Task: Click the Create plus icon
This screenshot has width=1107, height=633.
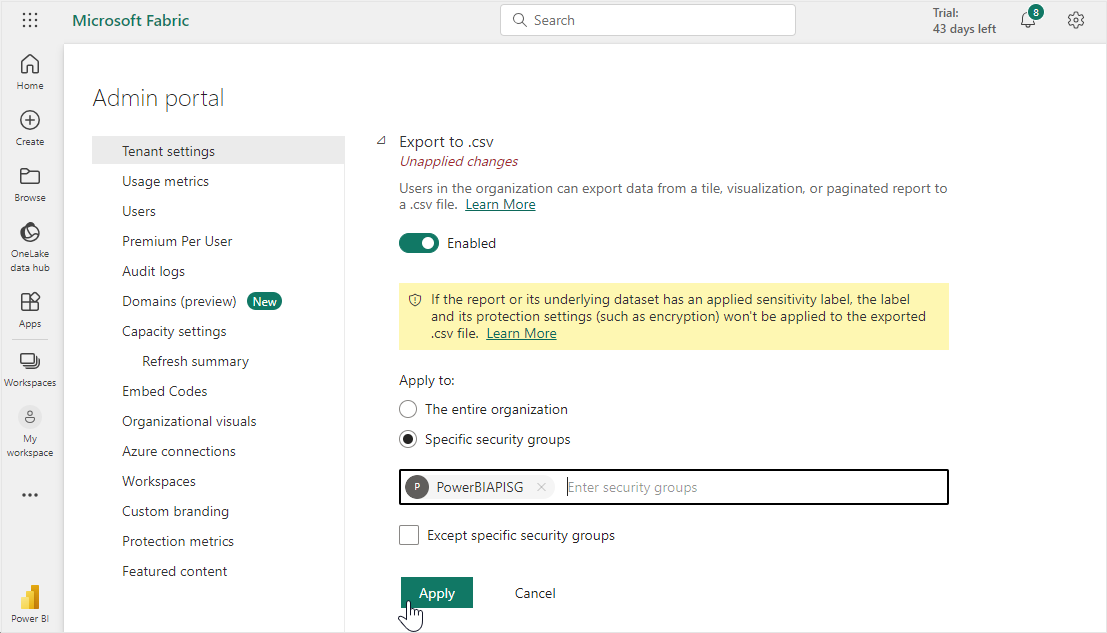Action: (30, 127)
